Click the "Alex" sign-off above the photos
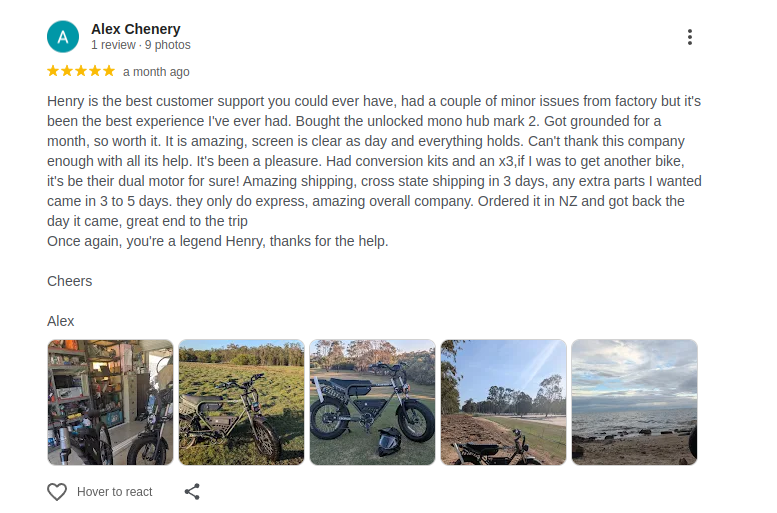The height and width of the screenshot is (513, 777). (61, 321)
